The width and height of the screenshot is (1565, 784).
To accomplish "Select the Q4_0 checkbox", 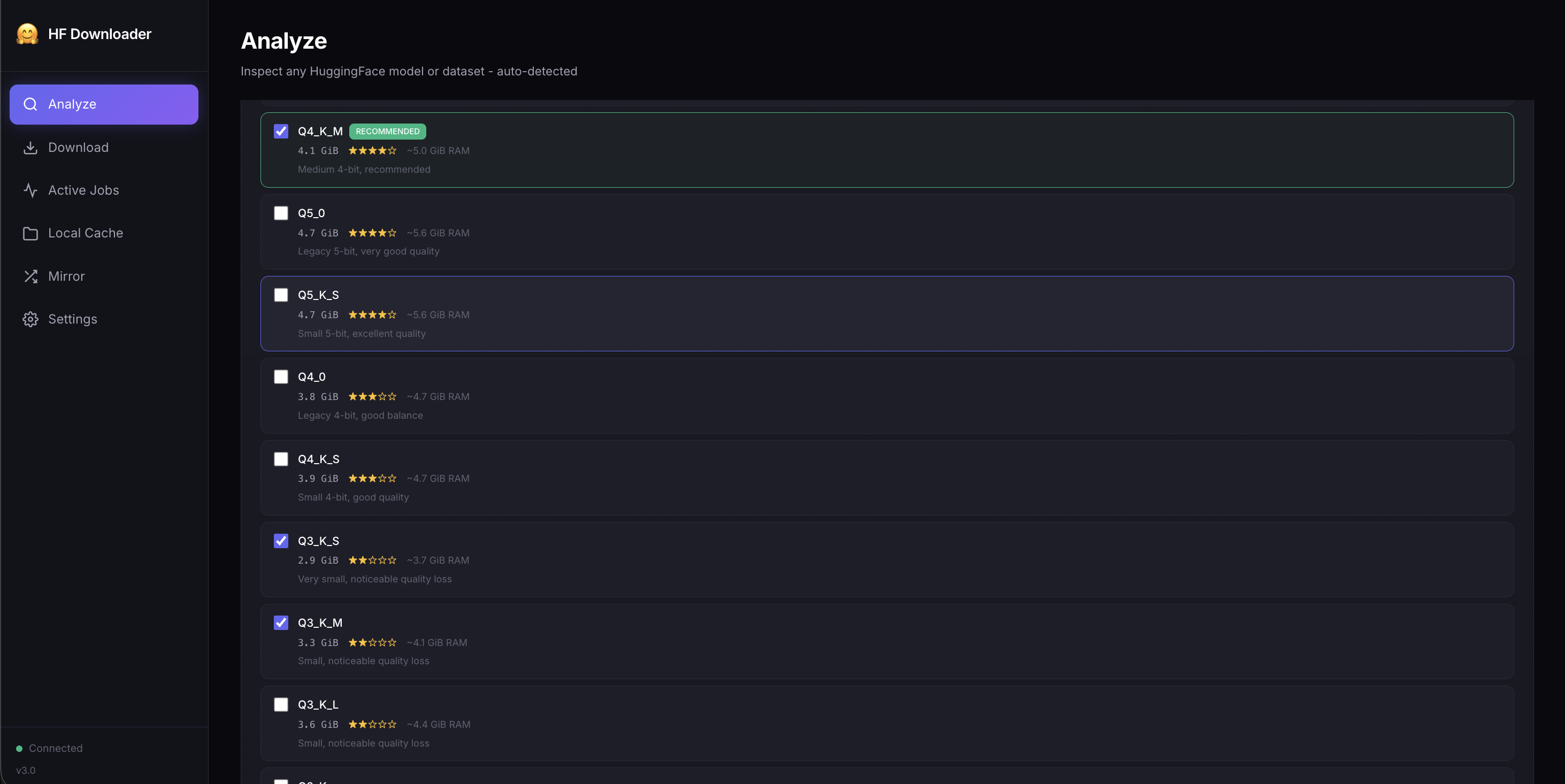I will click(x=281, y=377).
